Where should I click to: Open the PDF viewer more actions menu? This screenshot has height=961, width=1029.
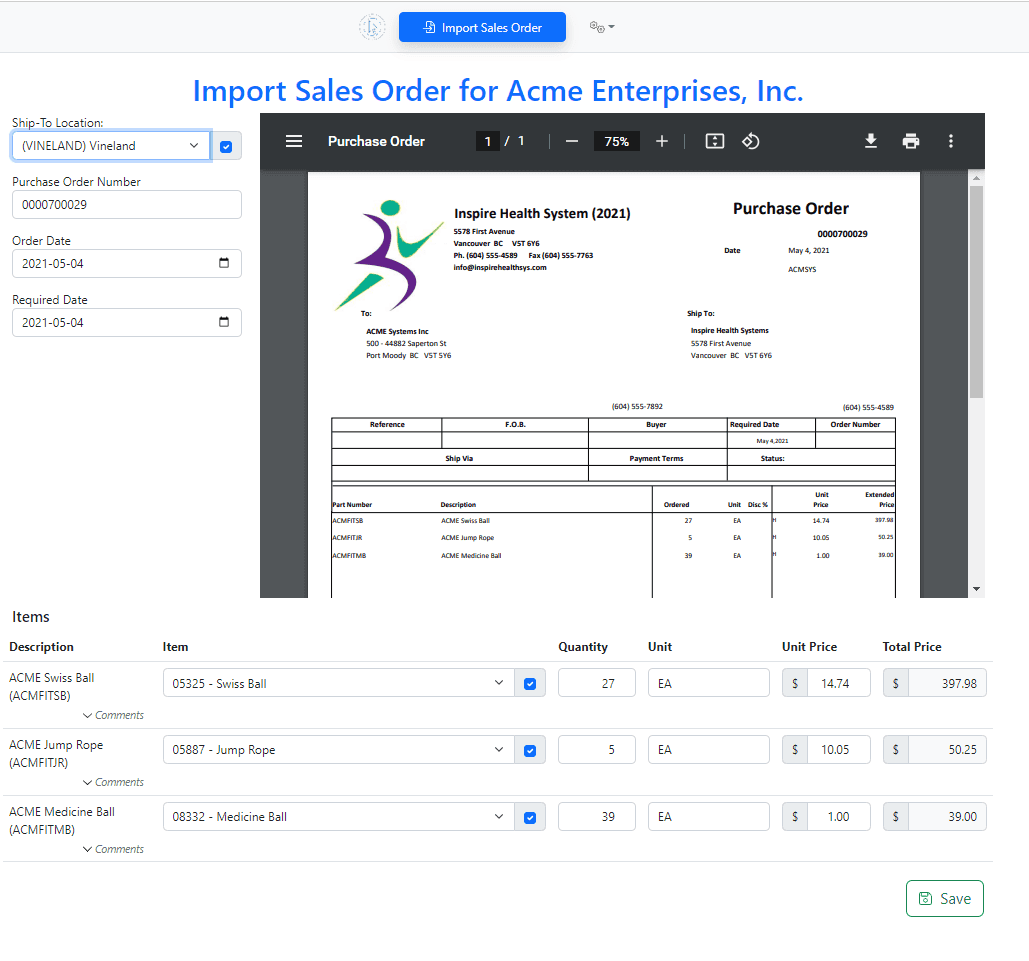[951, 141]
